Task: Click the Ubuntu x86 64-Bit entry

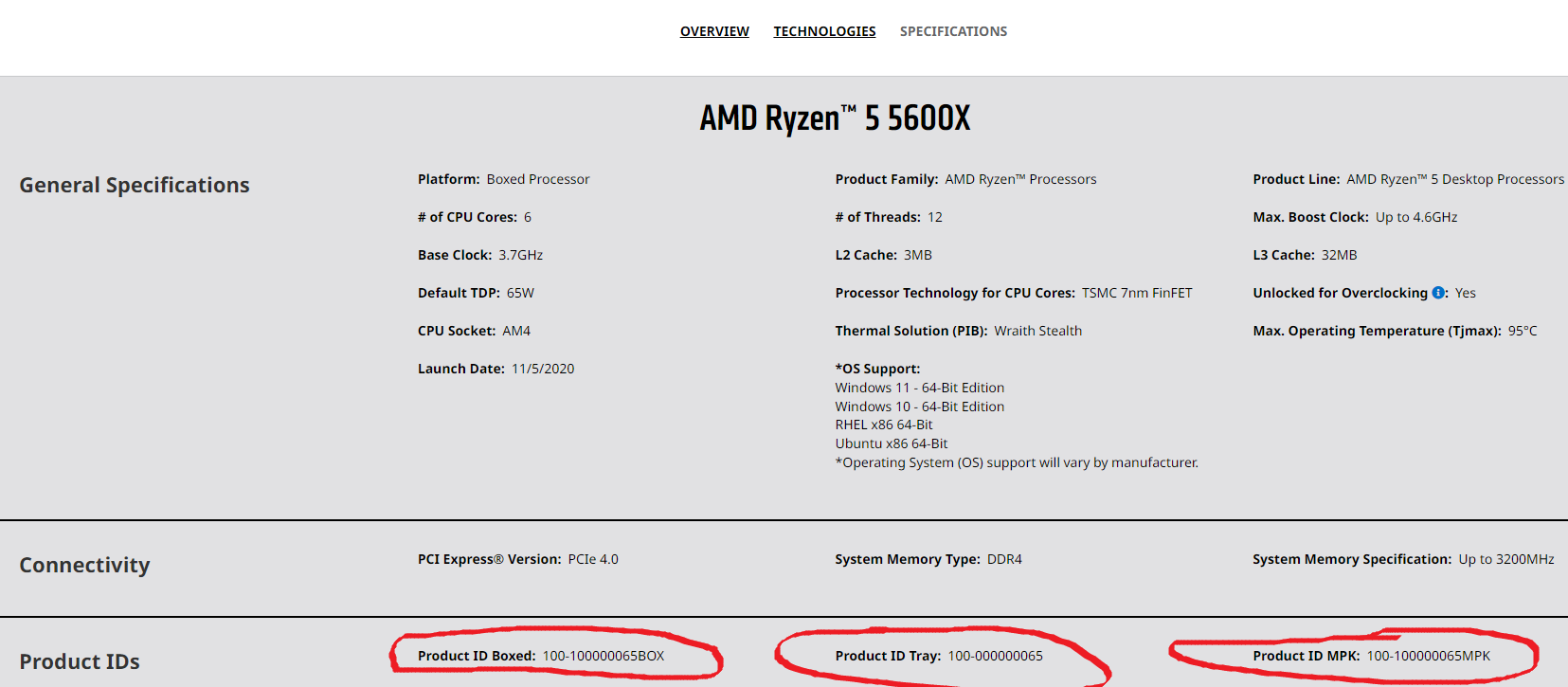Action: point(892,443)
